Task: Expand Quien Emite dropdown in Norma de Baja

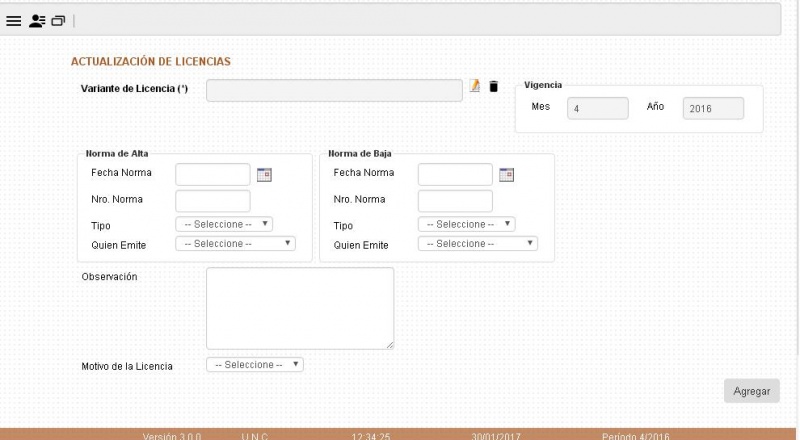Action: pyautogui.click(x=478, y=243)
